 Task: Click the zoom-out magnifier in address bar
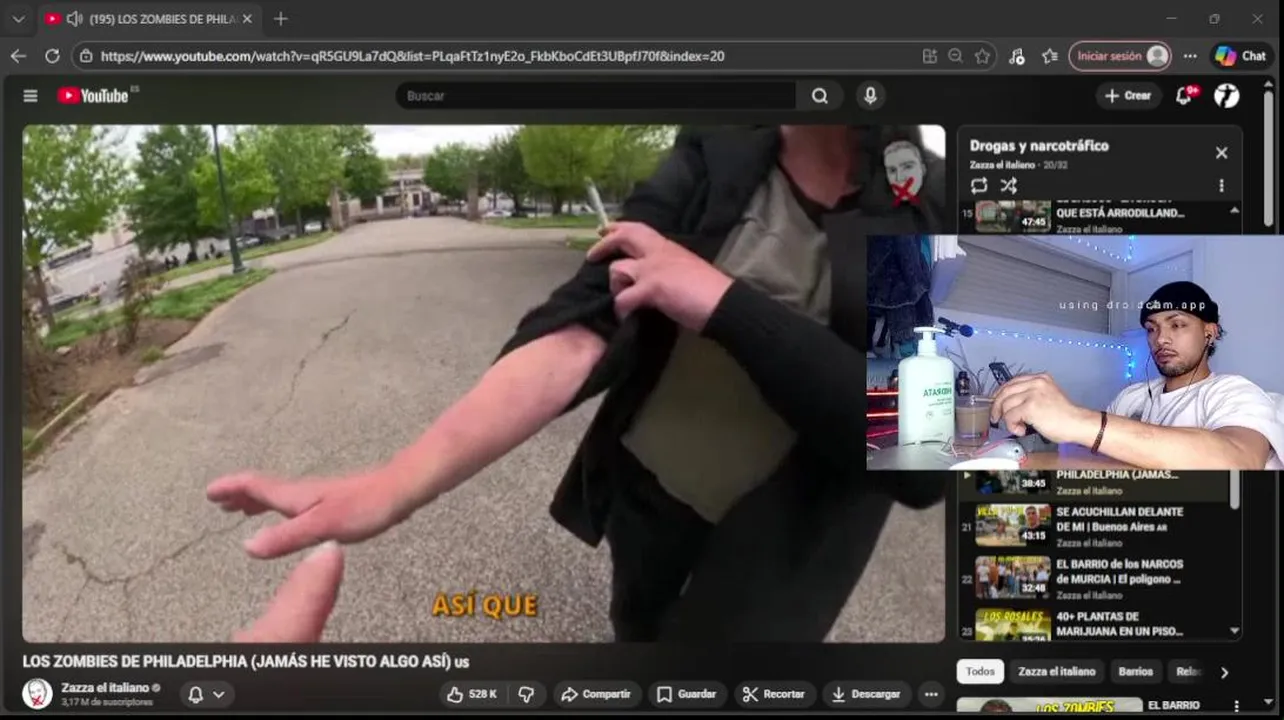(x=956, y=56)
